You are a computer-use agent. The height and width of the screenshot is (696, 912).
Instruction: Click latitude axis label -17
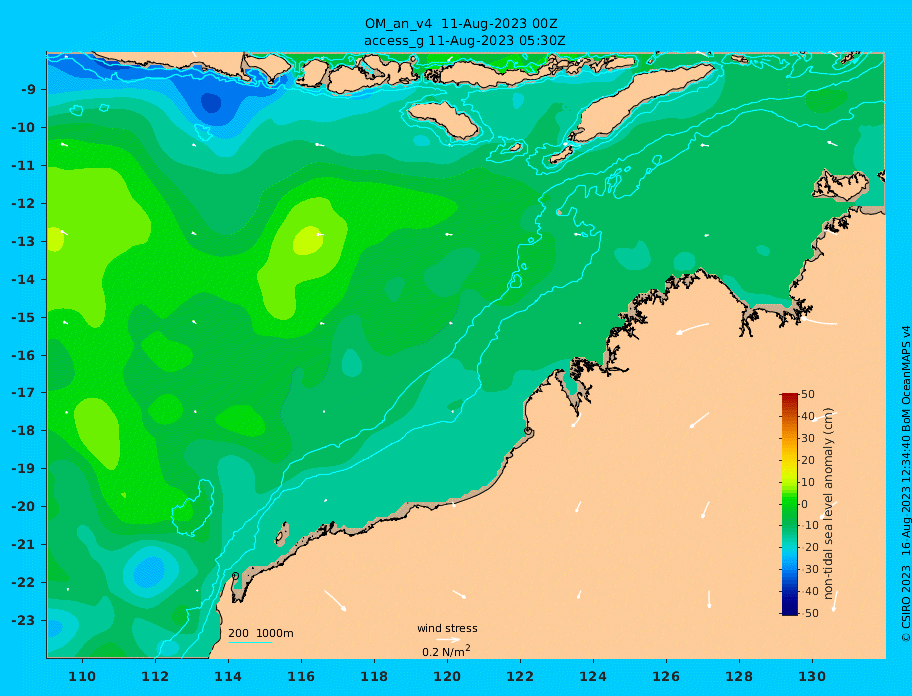click(x=23, y=392)
